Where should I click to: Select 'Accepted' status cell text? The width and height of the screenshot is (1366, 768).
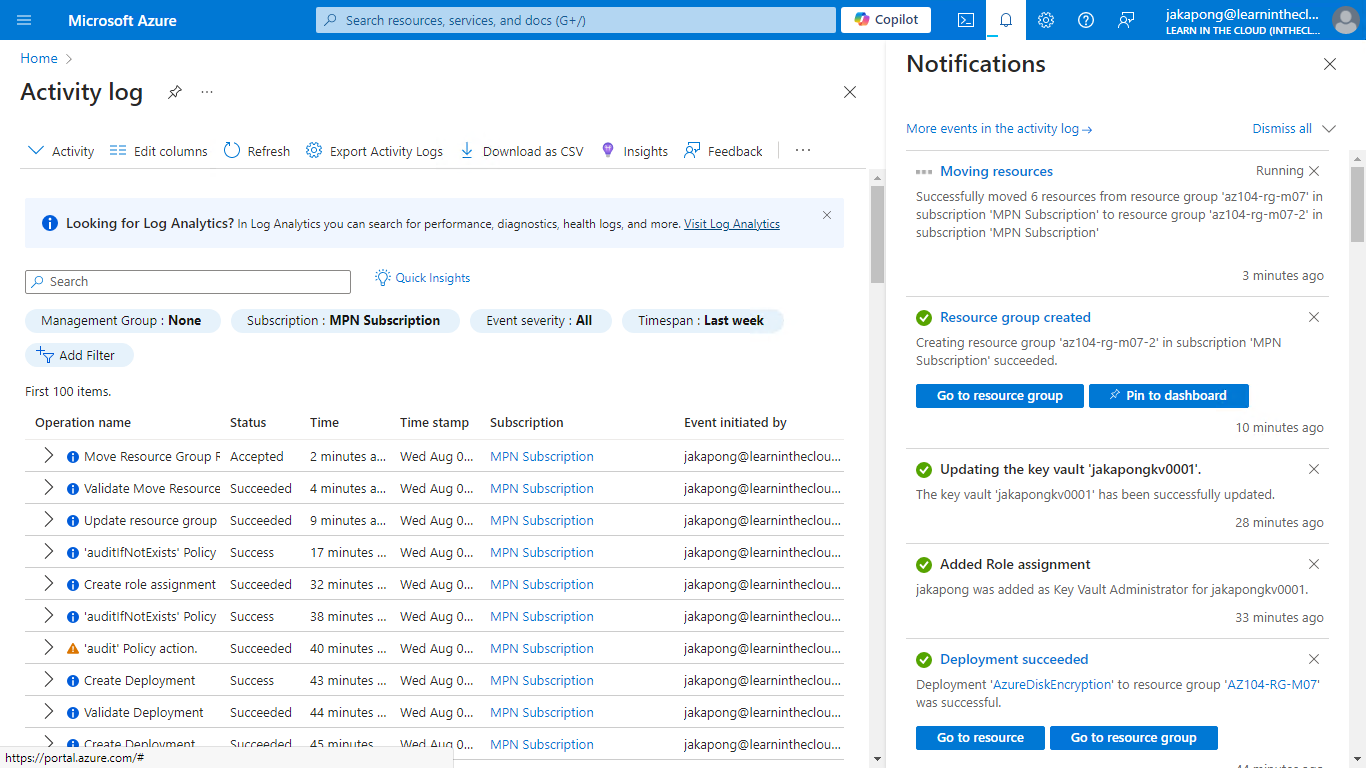(x=257, y=456)
